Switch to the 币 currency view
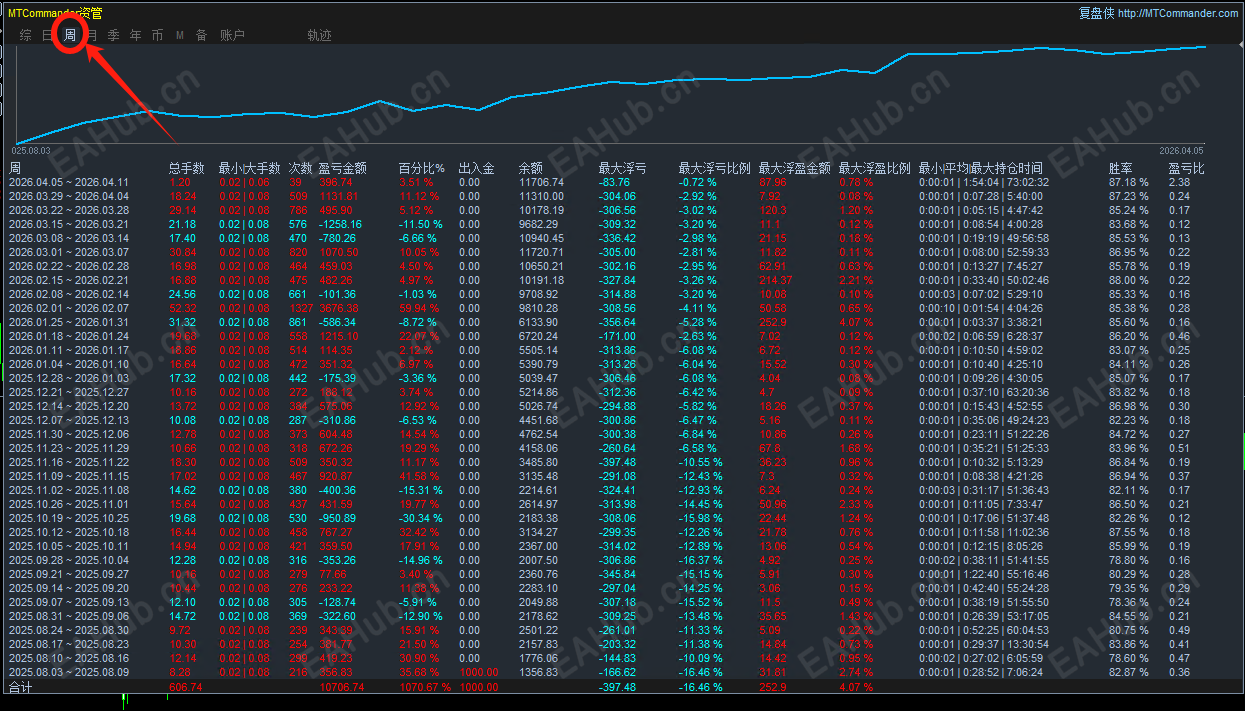This screenshot has width=1245, height=711. [157, 34]
